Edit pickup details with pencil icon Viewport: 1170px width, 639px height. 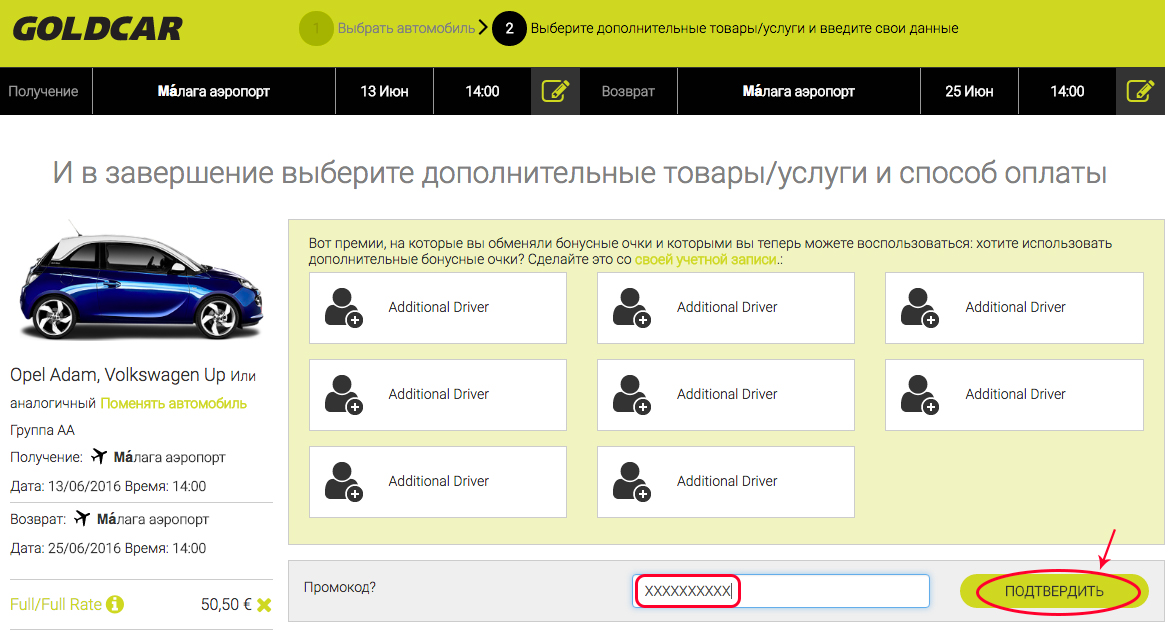coord(555,91)
